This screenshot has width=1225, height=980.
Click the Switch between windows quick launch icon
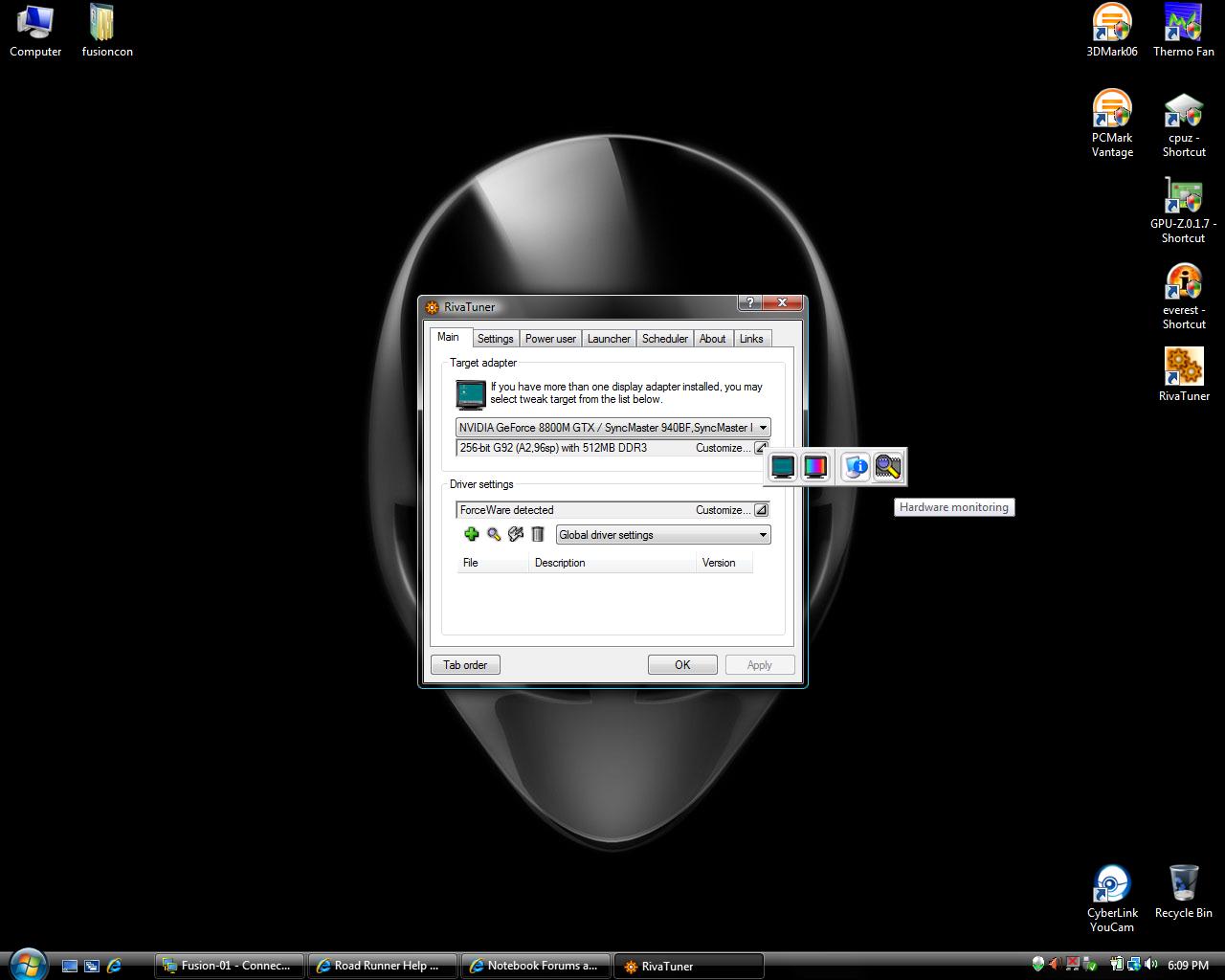92,966
